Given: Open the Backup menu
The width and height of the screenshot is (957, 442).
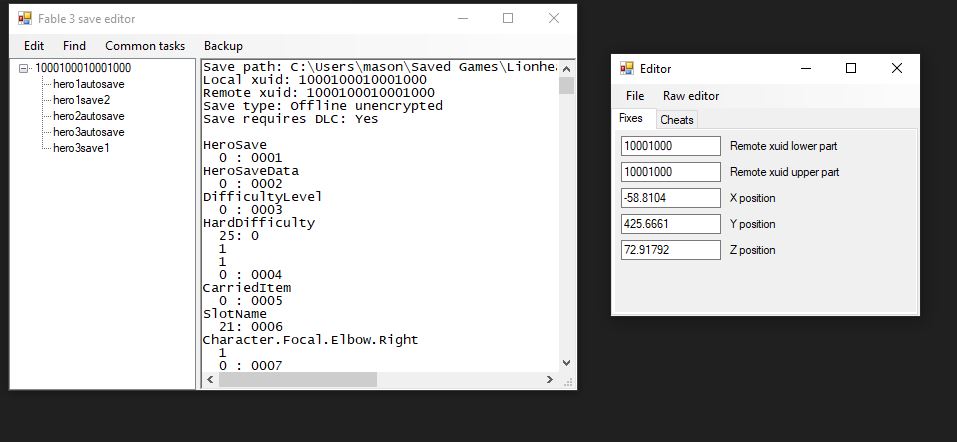Looking at the screenshot, I should (x=223, y=46).
